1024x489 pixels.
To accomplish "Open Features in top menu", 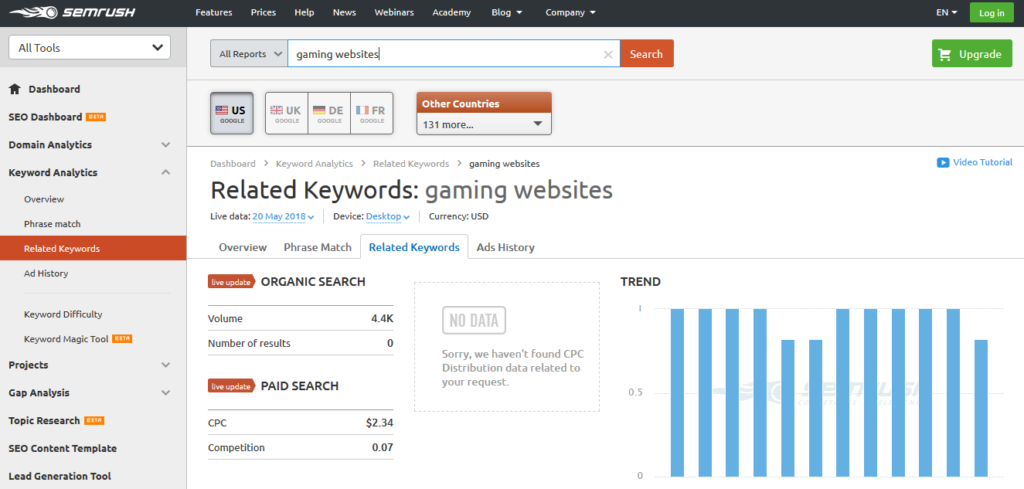I will [x=214, y=12].
